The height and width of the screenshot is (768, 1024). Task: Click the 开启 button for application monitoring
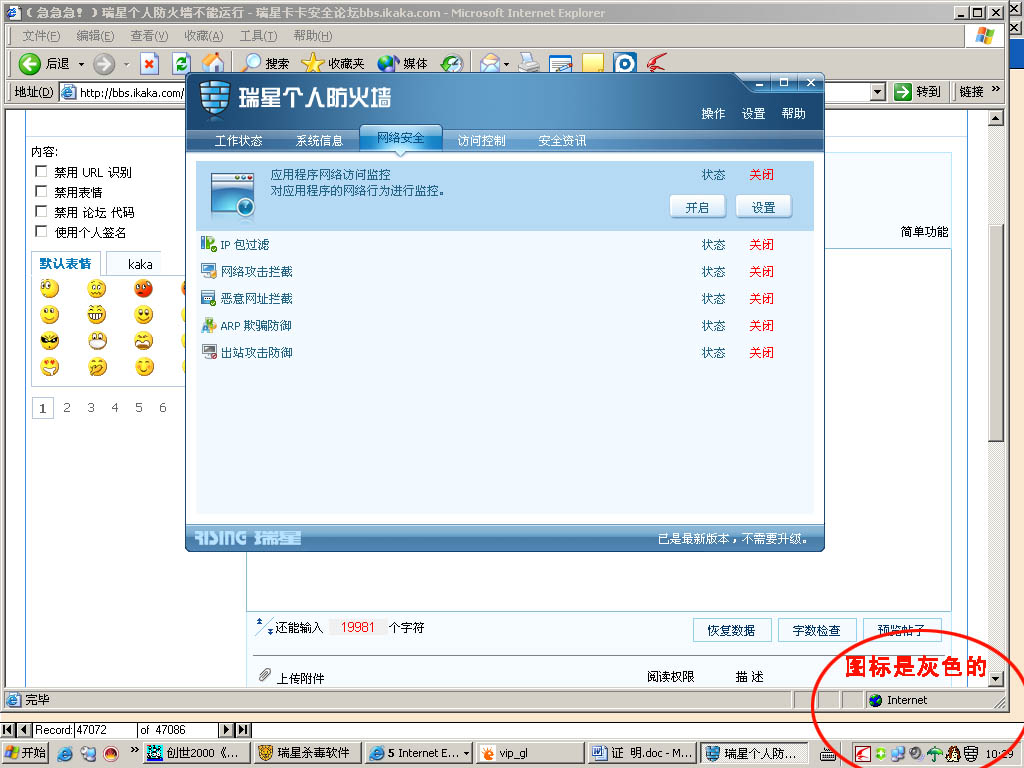tap(697, 207)
